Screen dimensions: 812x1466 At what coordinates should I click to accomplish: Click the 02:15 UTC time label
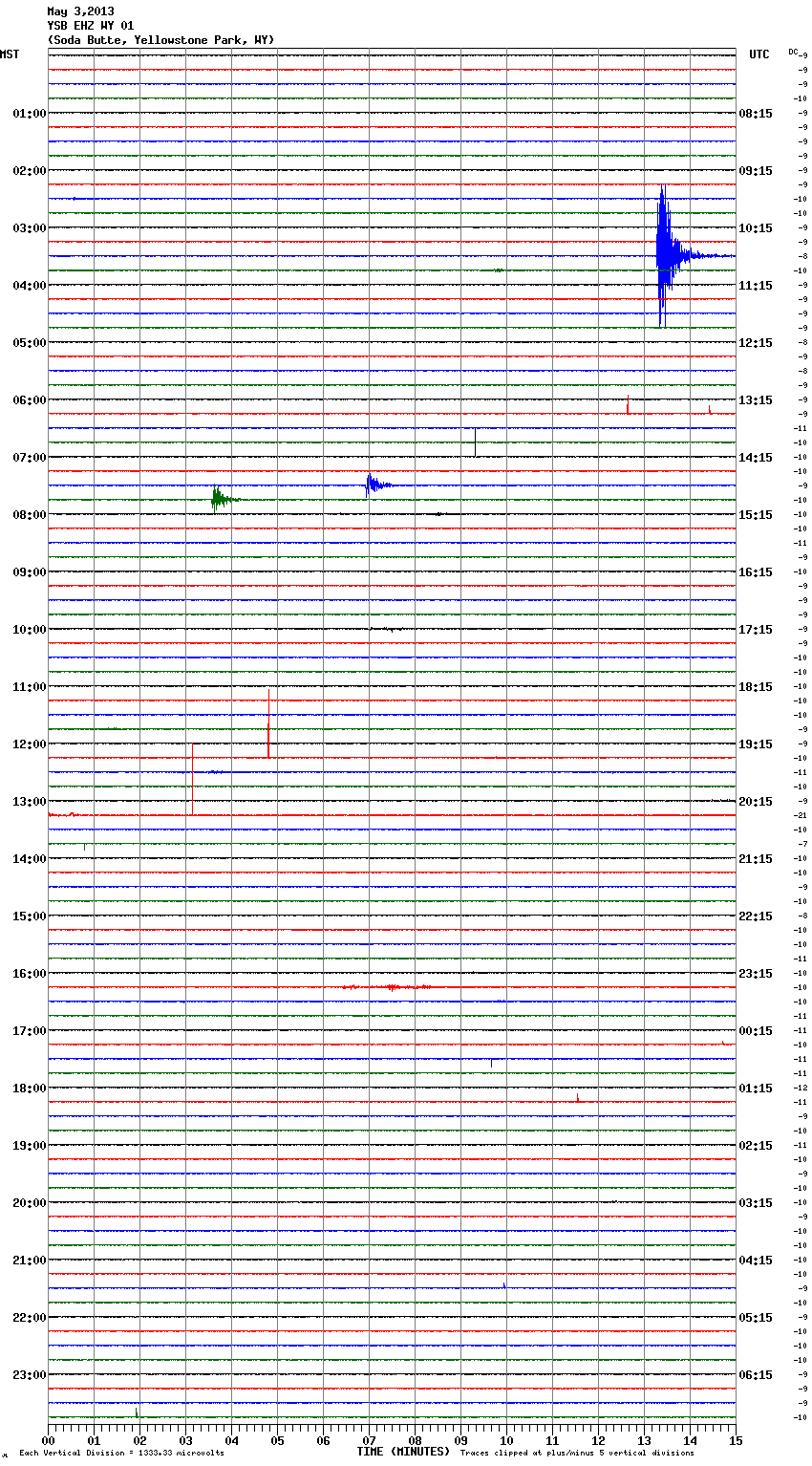(x=756, y=1145)
